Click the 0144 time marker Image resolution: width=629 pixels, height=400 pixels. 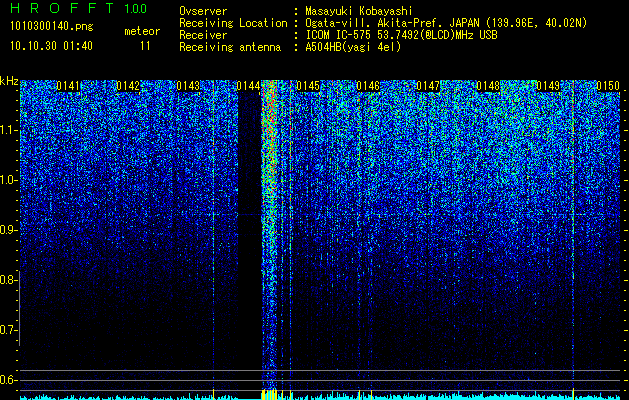(x=248, y=86)
